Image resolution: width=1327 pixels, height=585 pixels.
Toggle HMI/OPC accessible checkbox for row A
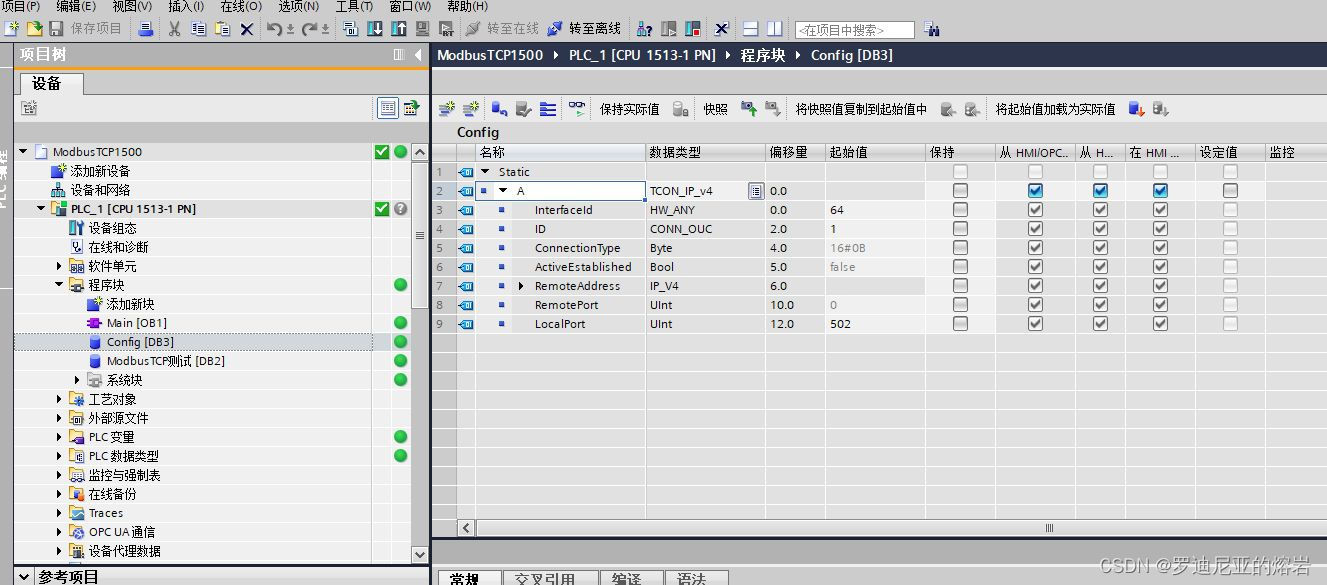1035,191
